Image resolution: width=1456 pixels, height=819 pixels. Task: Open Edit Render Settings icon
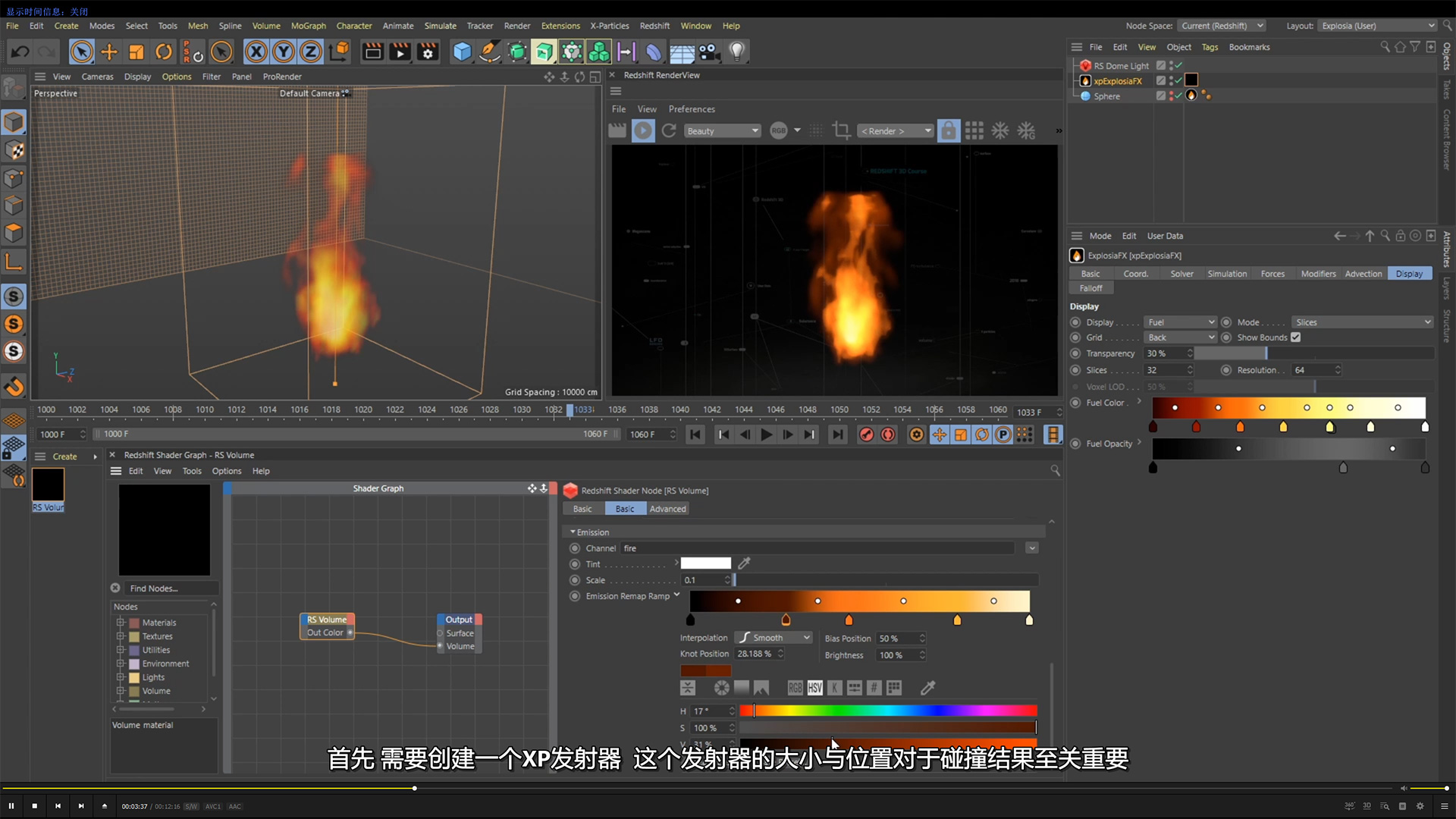click(428, 52)
